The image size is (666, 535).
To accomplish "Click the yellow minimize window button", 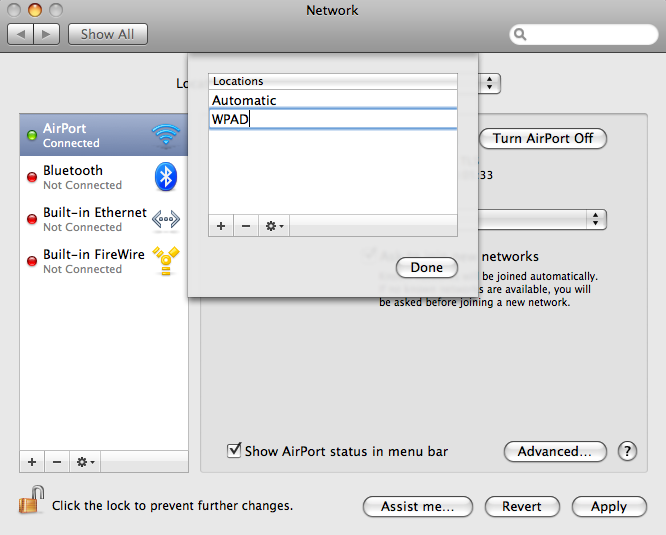I will (x=35, y=10).
